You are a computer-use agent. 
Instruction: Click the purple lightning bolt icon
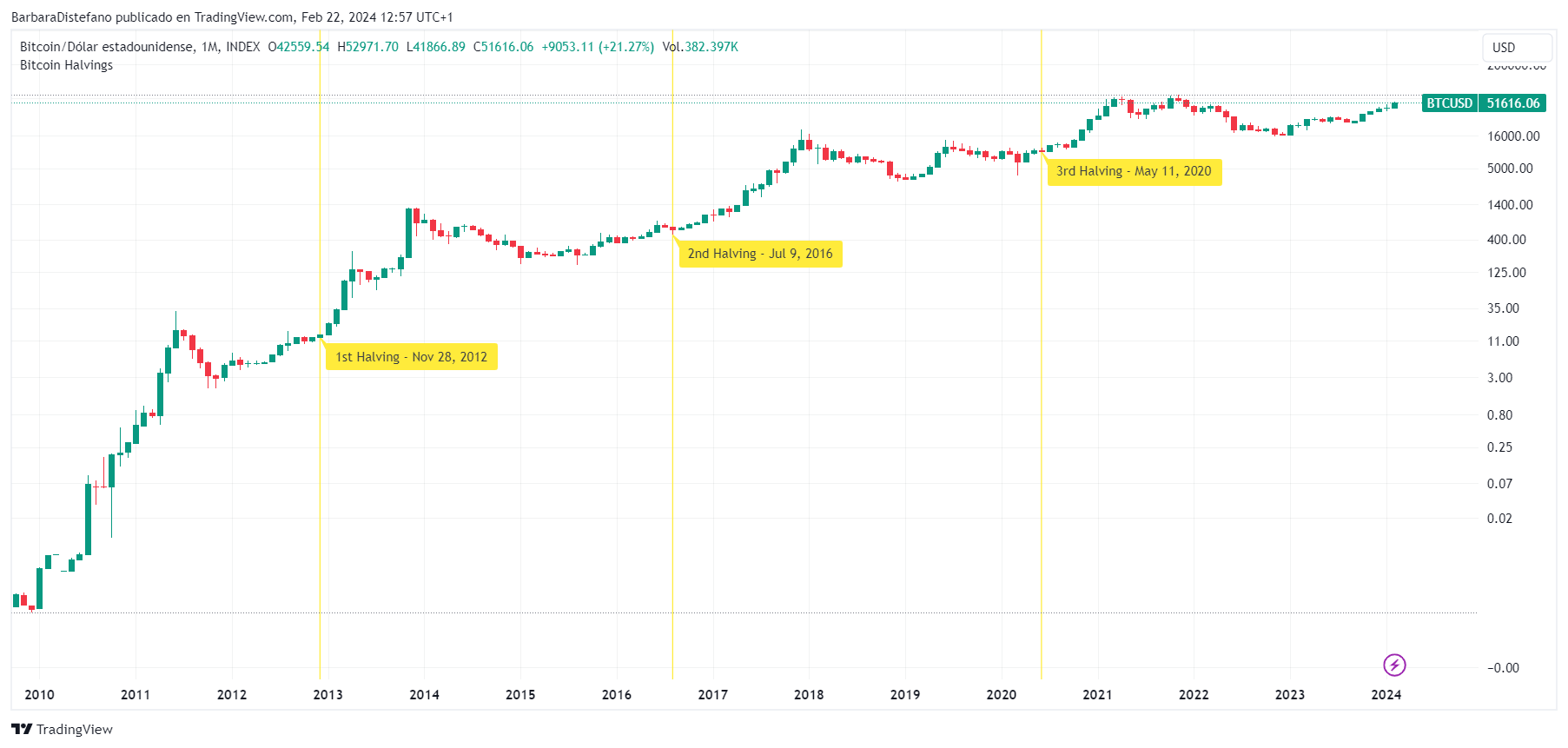[x=1394, y=665]
